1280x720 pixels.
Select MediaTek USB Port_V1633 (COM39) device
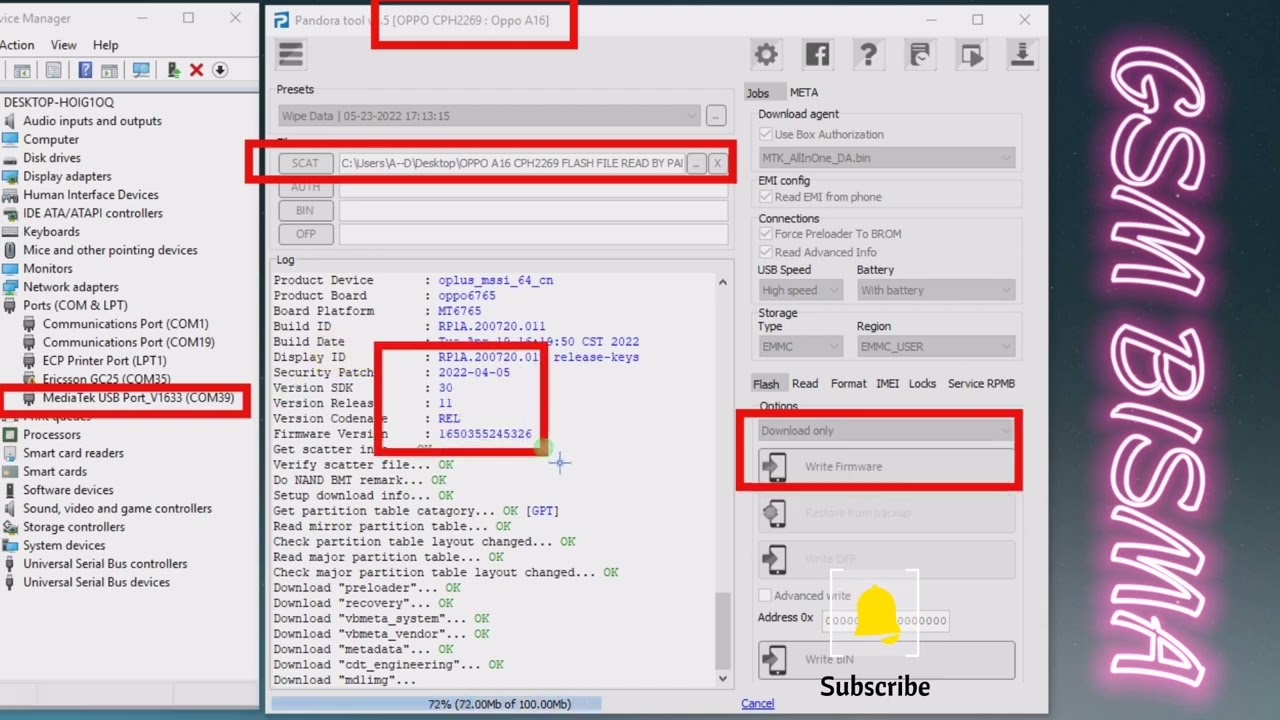point(138,398)
